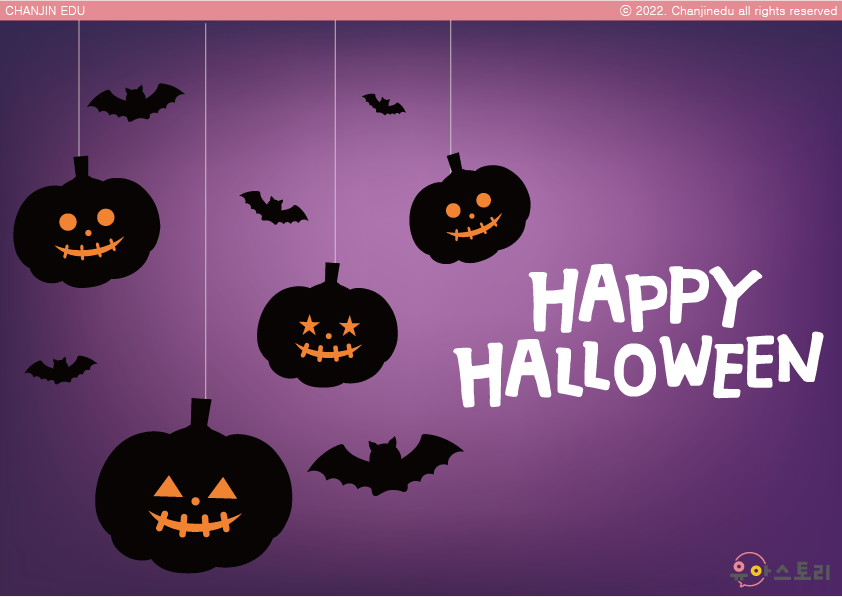Click the yellow circle in the 유아스토리 logo
Viewport: 842px width, 597px height.
coord(757,572)
